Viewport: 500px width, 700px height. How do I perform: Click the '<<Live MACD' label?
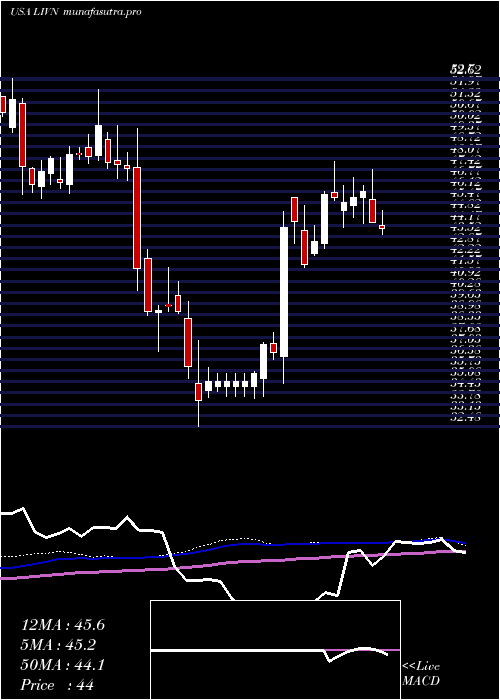point(421,674)
